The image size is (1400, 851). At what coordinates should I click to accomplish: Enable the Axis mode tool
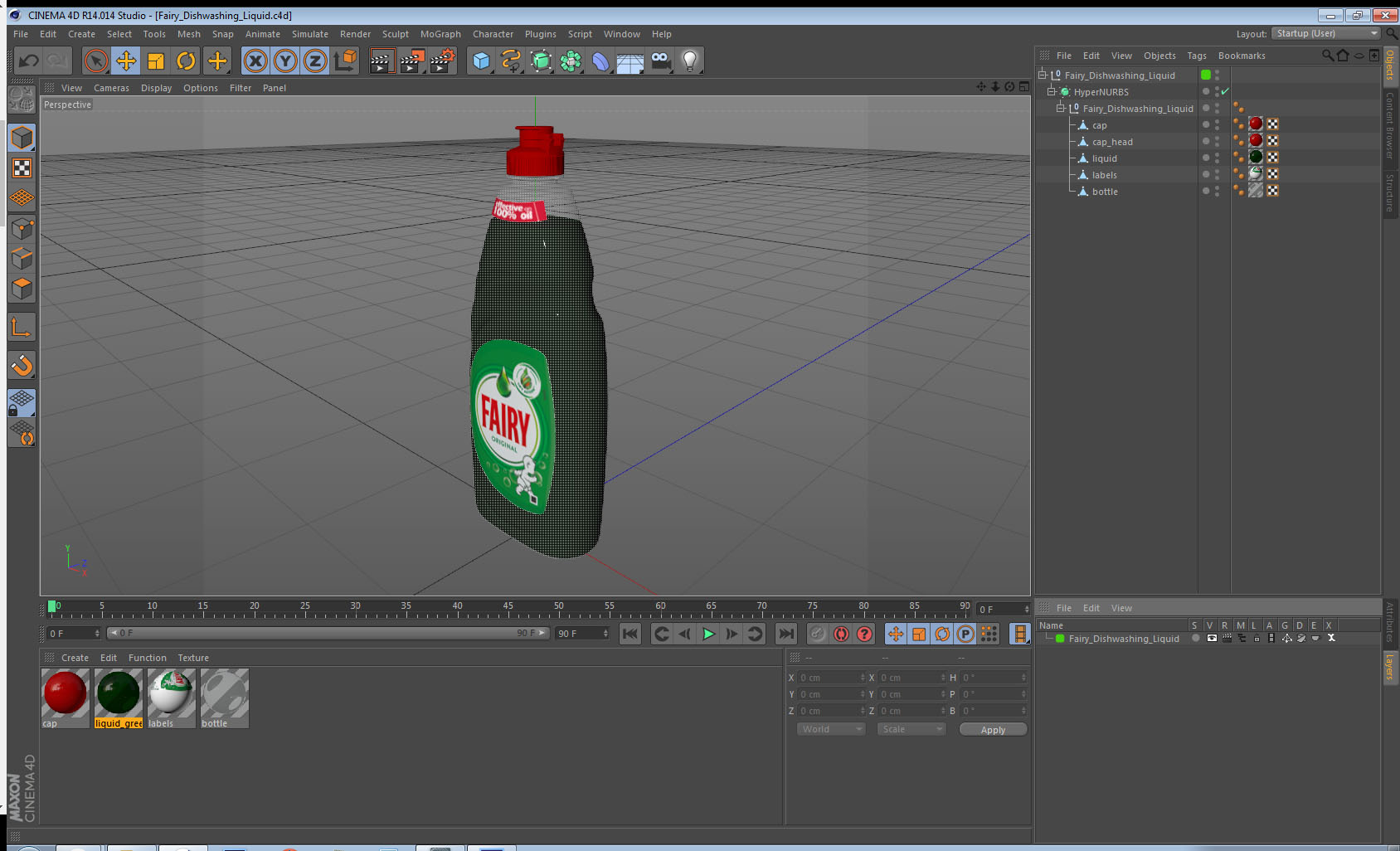pos(22,328)
